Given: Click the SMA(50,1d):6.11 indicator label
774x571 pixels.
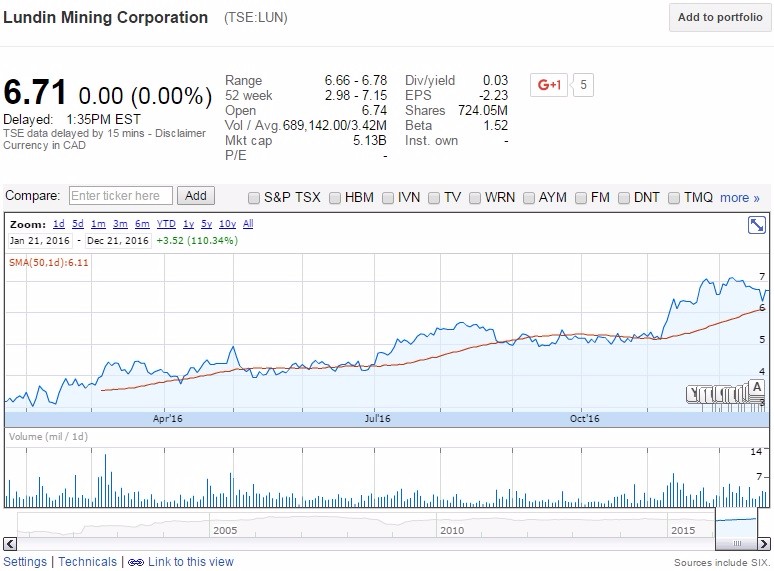Looking at the screenshot, I should (x=48, y=263).
